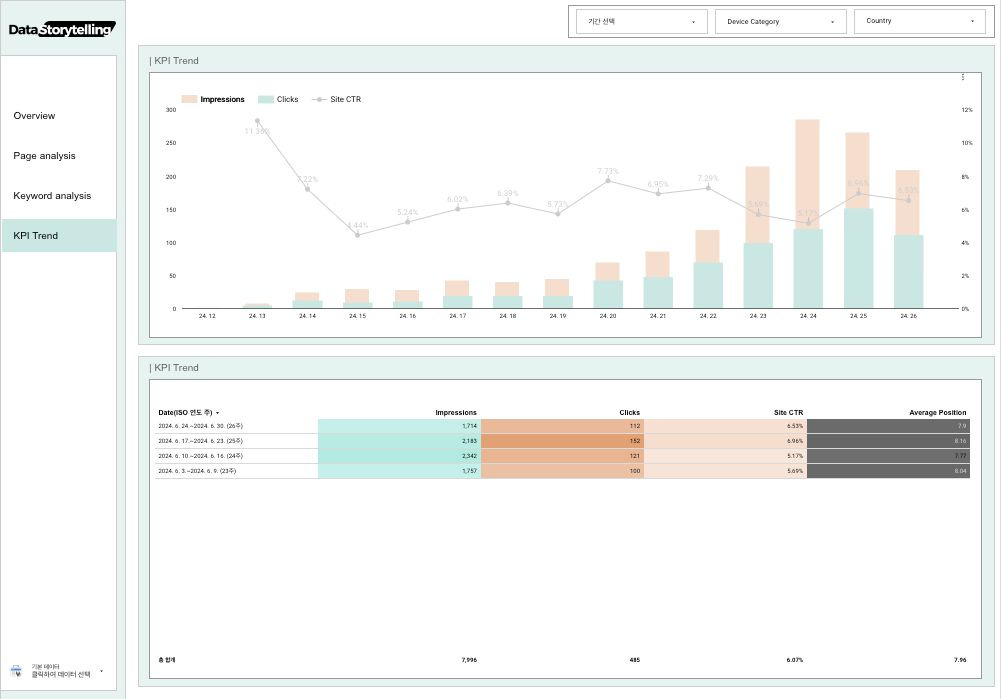Click Site CTR 5.17% table cell

click(x=725, y=456)
